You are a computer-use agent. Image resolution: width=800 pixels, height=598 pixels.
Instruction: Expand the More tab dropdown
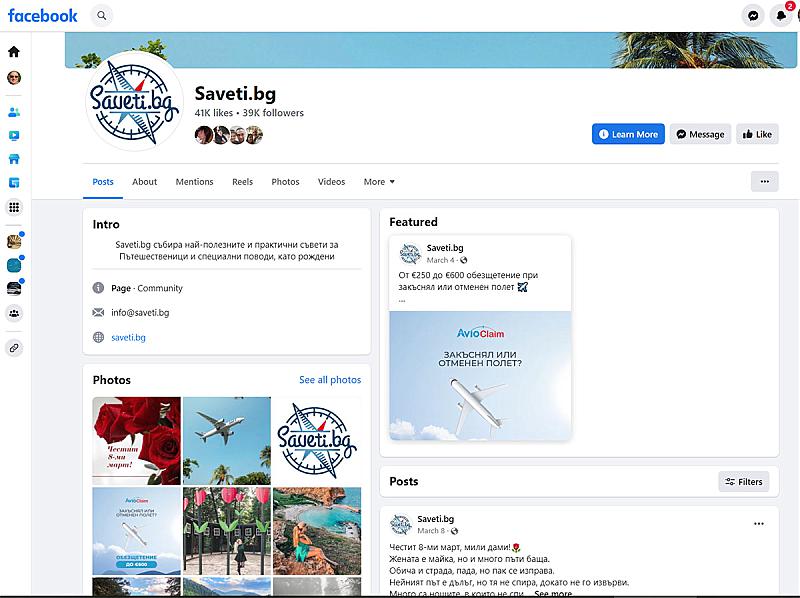[x=379, y=182]
